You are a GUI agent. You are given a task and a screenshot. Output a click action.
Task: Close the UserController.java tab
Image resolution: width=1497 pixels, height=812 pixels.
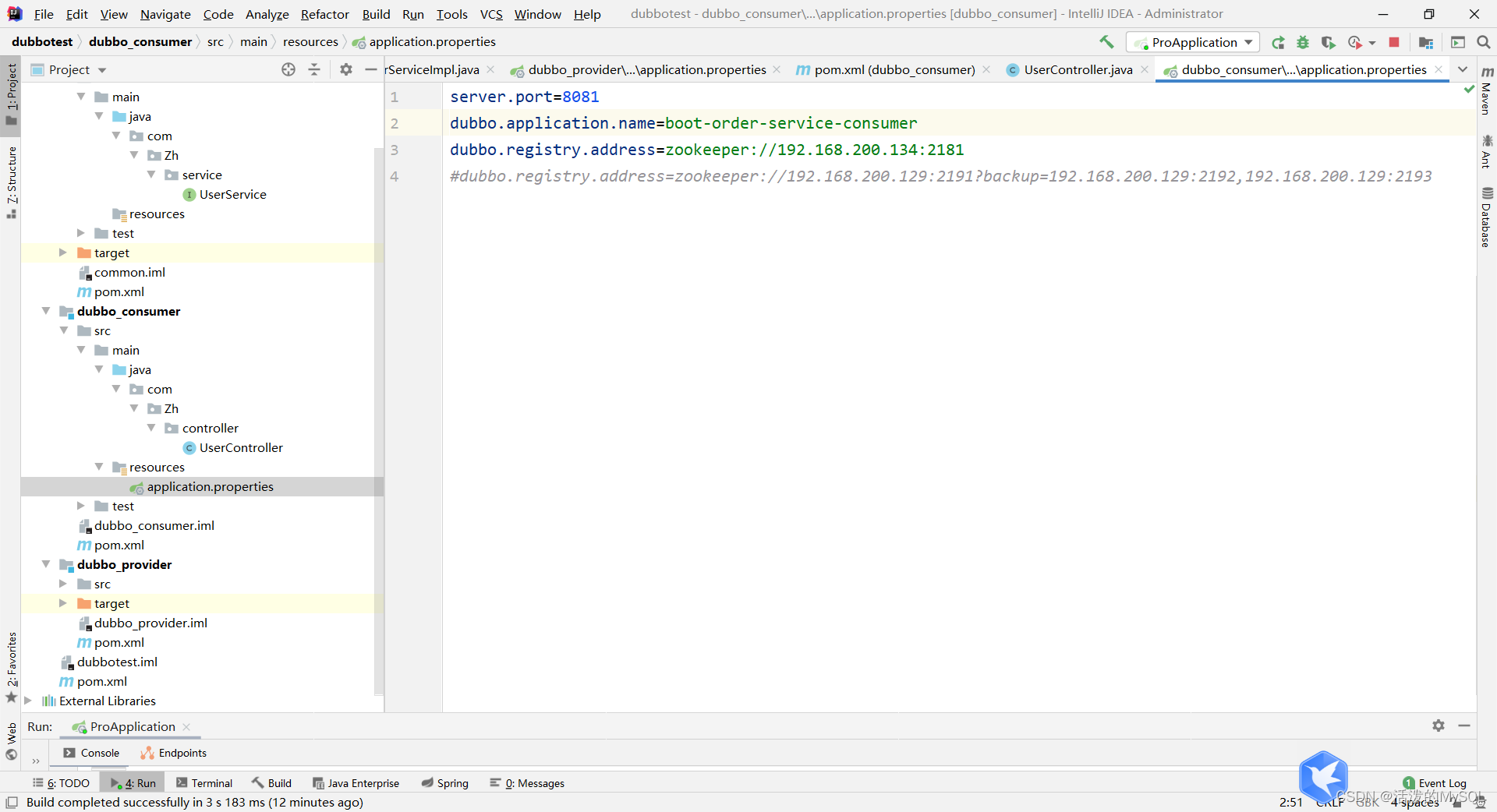(1145, 69)
